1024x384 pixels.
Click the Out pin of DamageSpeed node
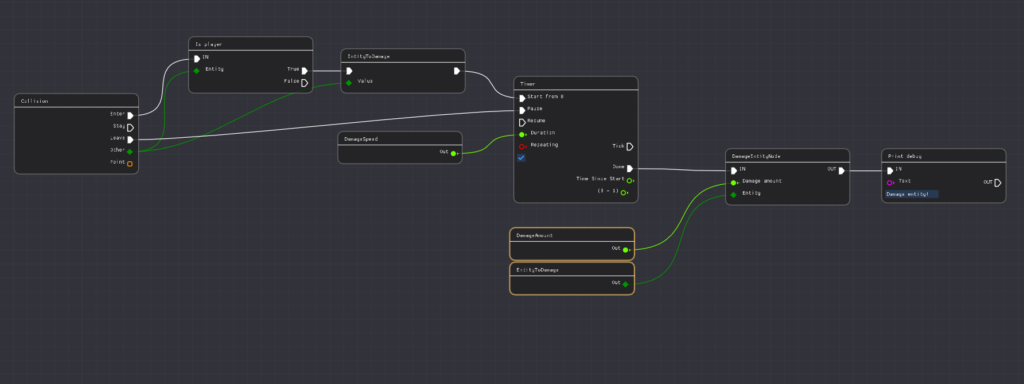point(454,153)
